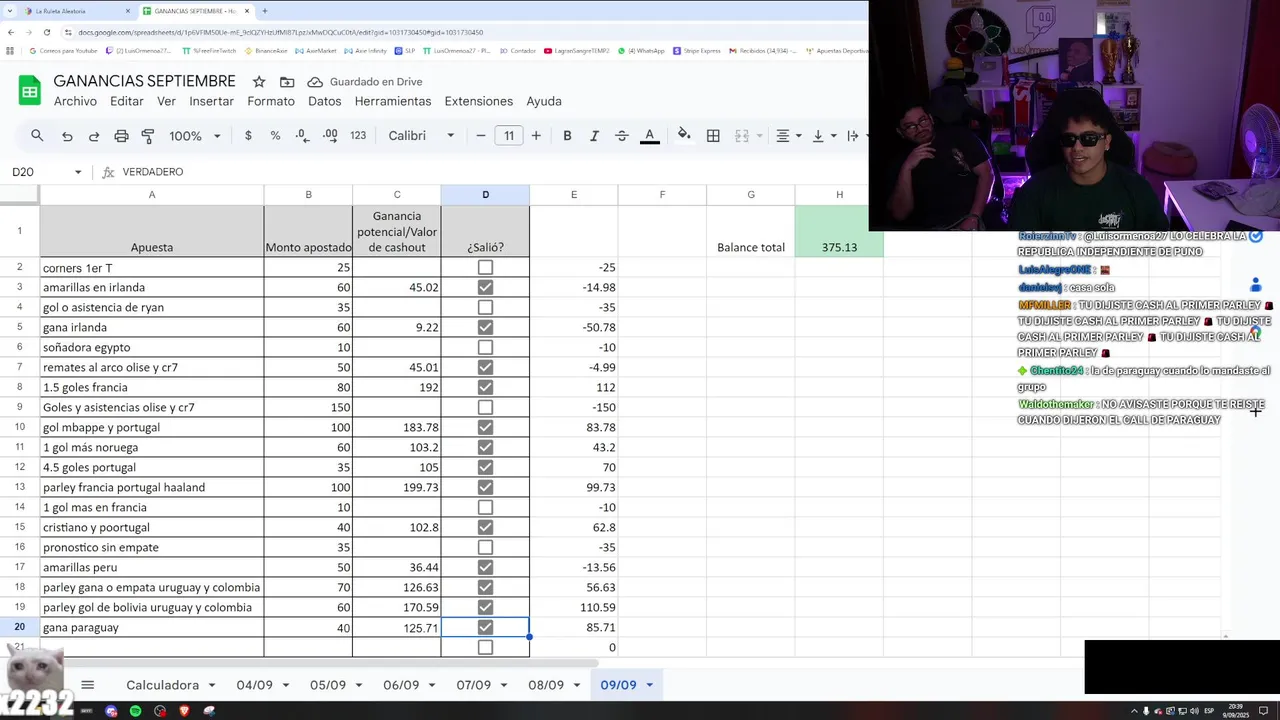
Task: Toggle strikethrough formatting
Action: 621,136
